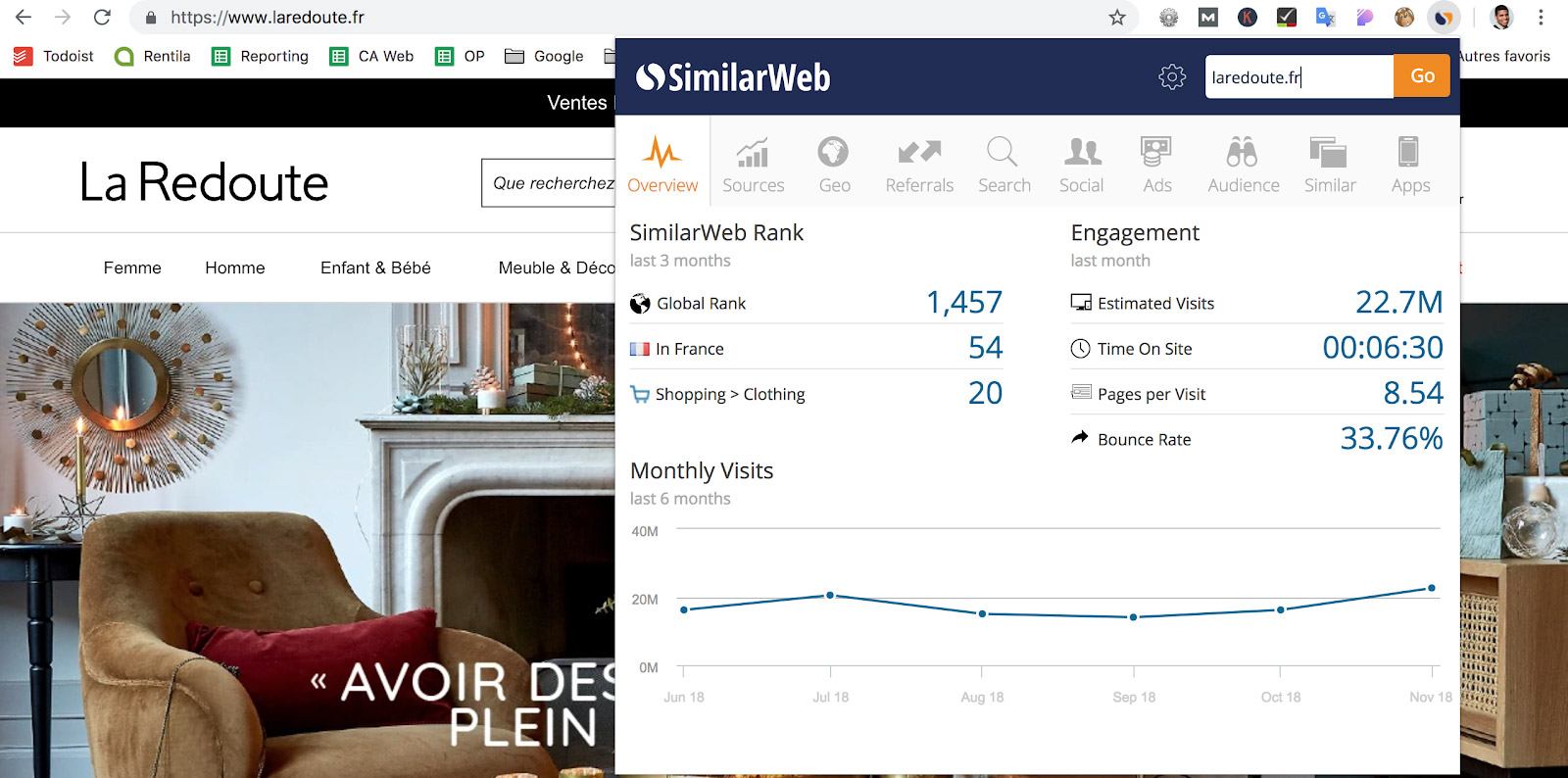Open the Todoist bookmark
This screenshot has height=778, width=1568.
coord(54,56)
